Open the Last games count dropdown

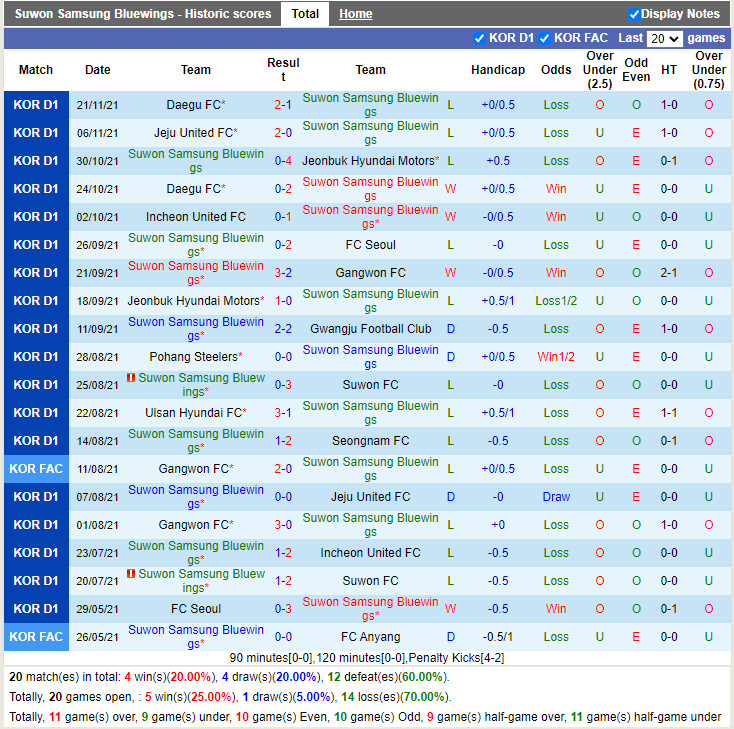point(664,38)
